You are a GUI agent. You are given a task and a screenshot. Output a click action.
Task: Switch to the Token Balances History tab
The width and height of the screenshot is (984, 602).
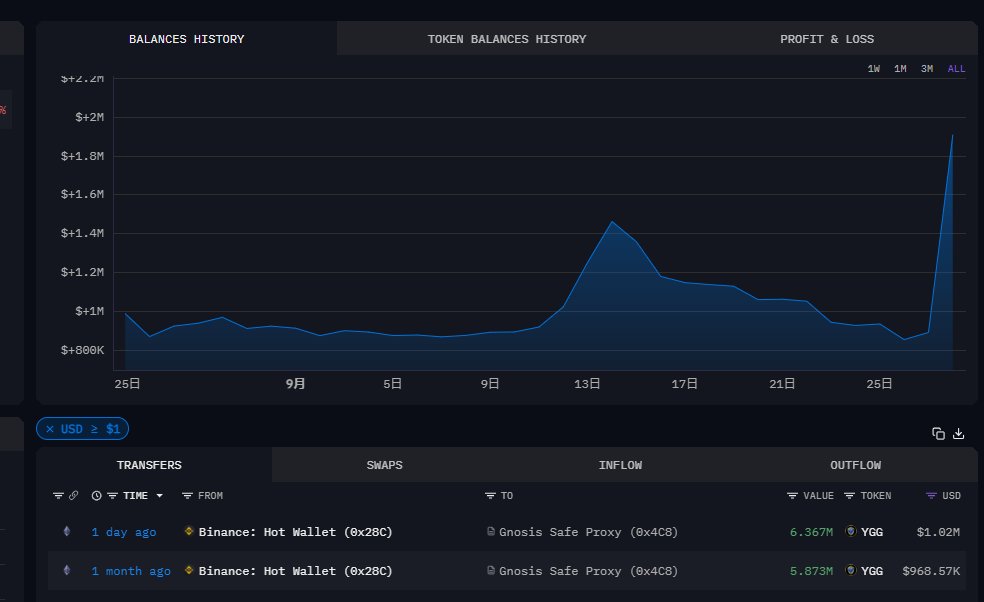coord(507,39)
